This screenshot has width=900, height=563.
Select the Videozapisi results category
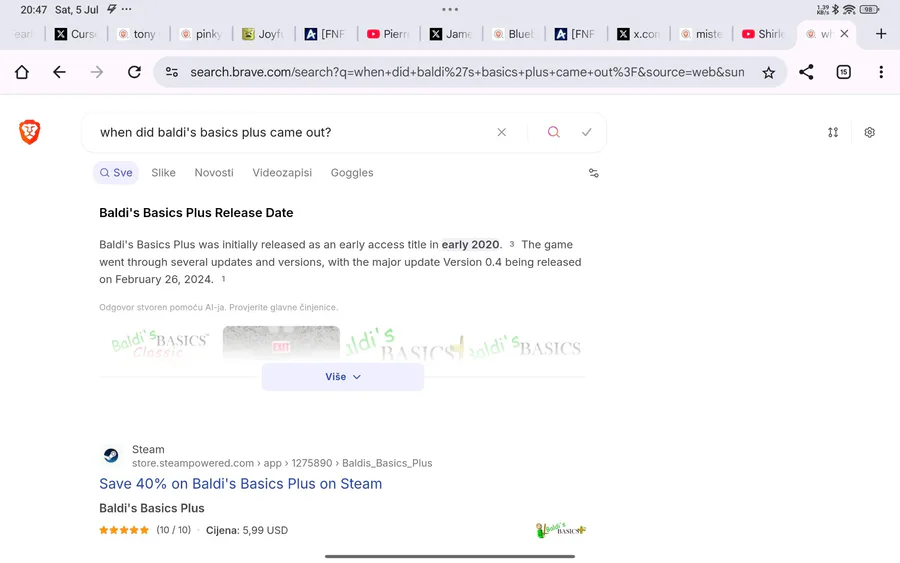point(282,173)
